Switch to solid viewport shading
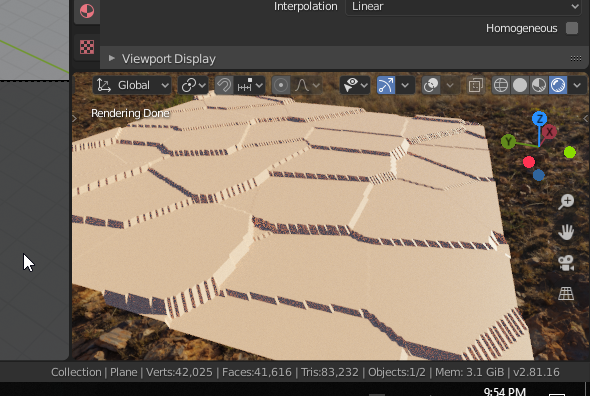The image size is (590, 396). pos(520,85)
